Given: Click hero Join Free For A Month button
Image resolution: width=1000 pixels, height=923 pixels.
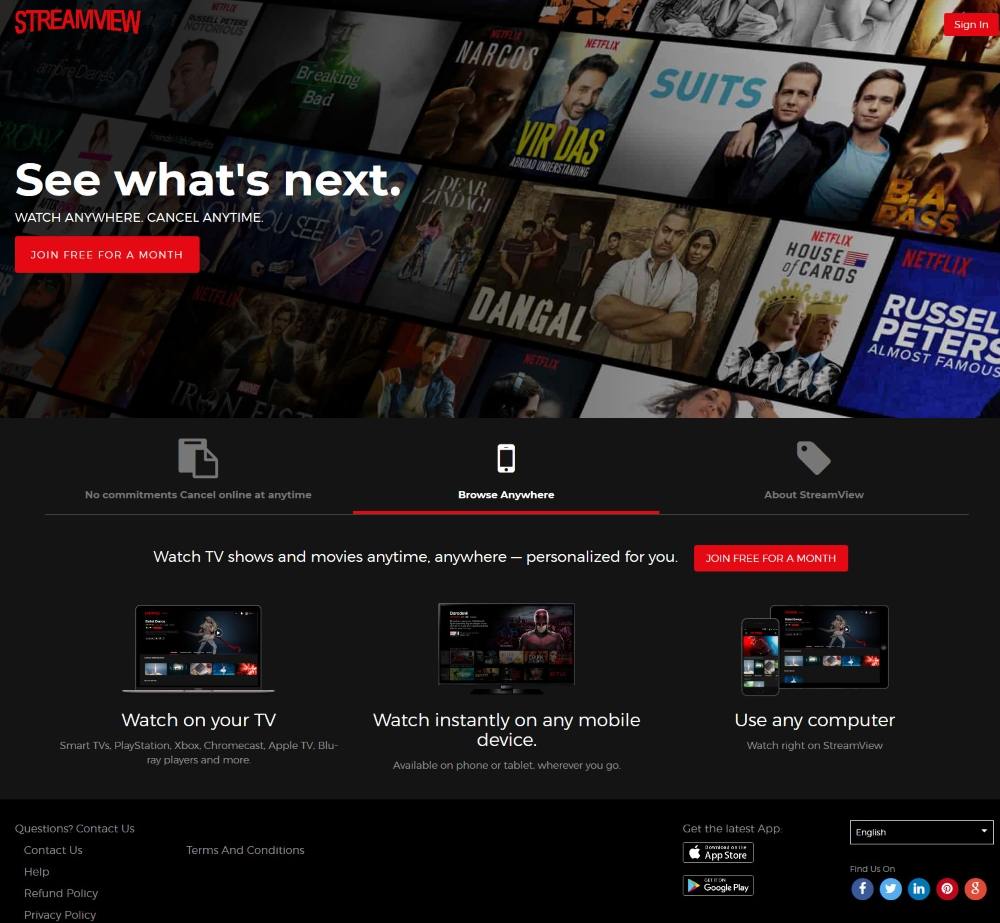Looking at the screenshot, I should click(107, 255).
